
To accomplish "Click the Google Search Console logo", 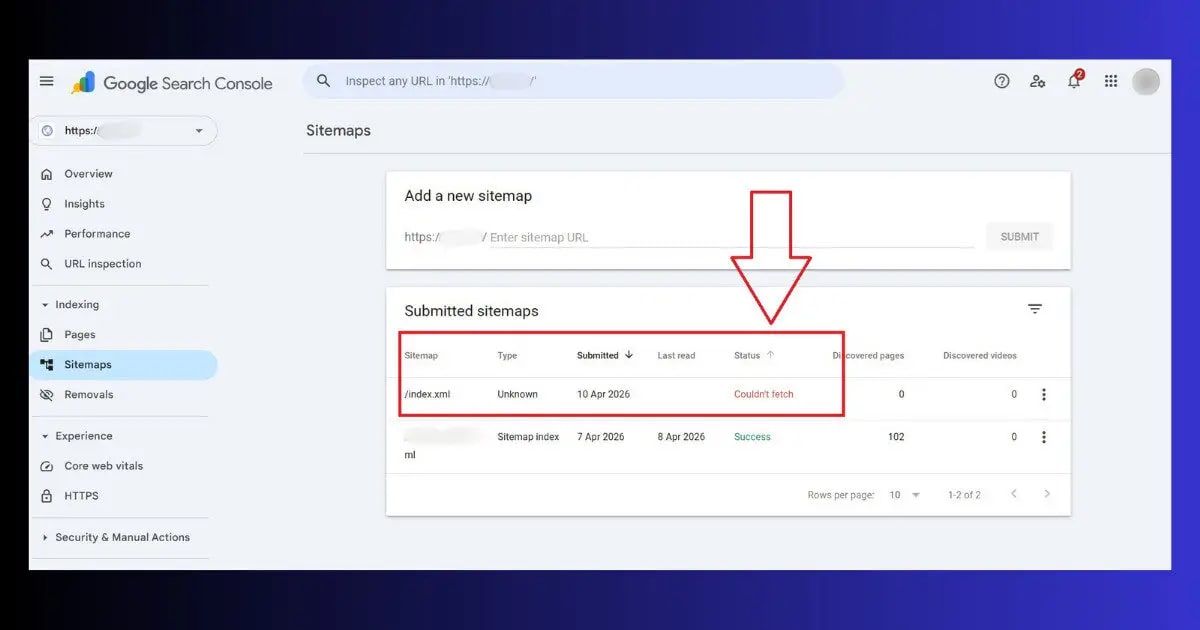I will tap(170, 83).
